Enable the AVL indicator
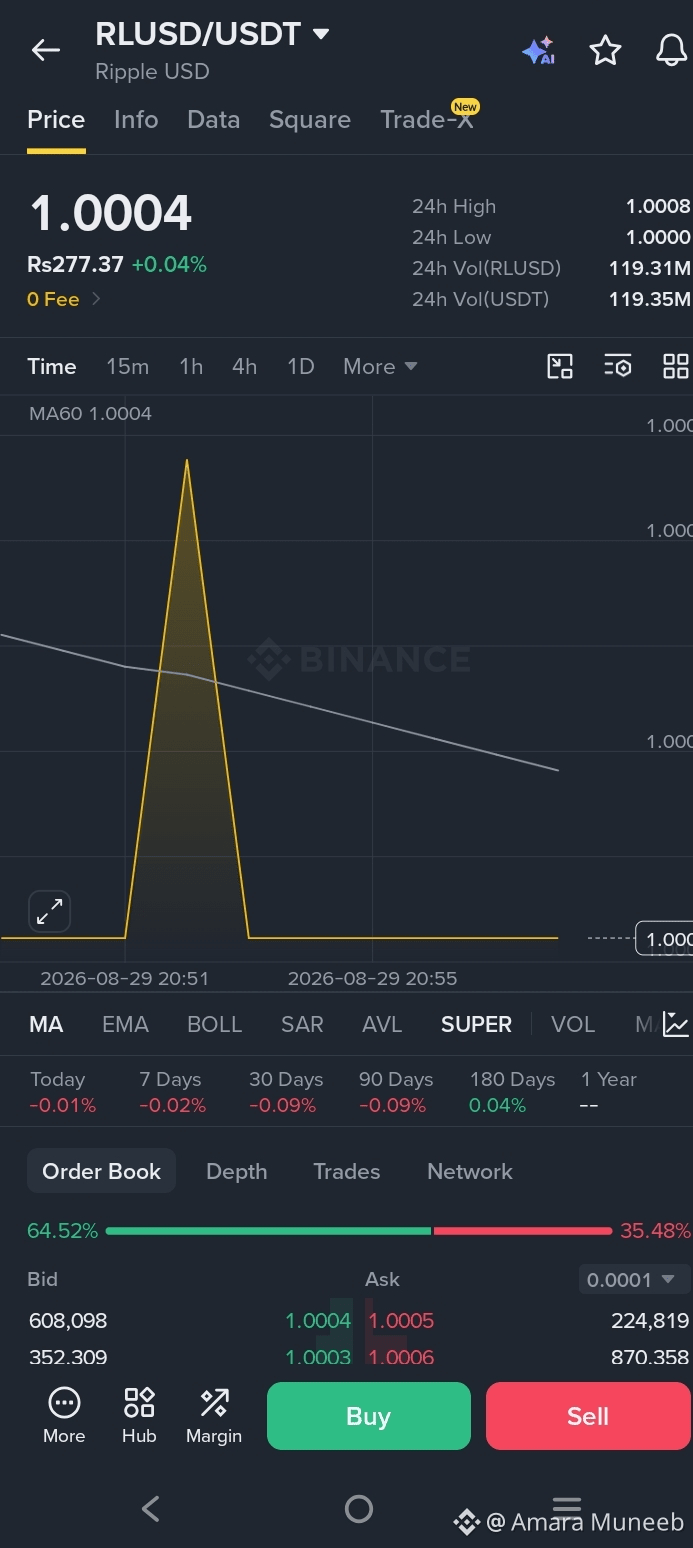 (382, 1024)
